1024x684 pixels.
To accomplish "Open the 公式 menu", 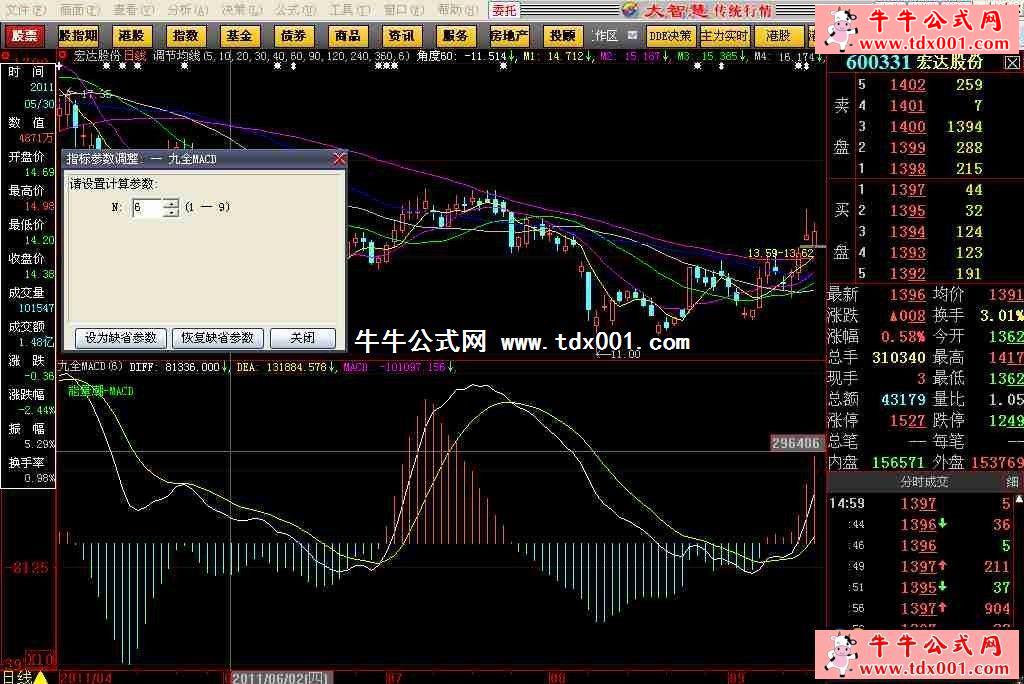I will 295,10.
